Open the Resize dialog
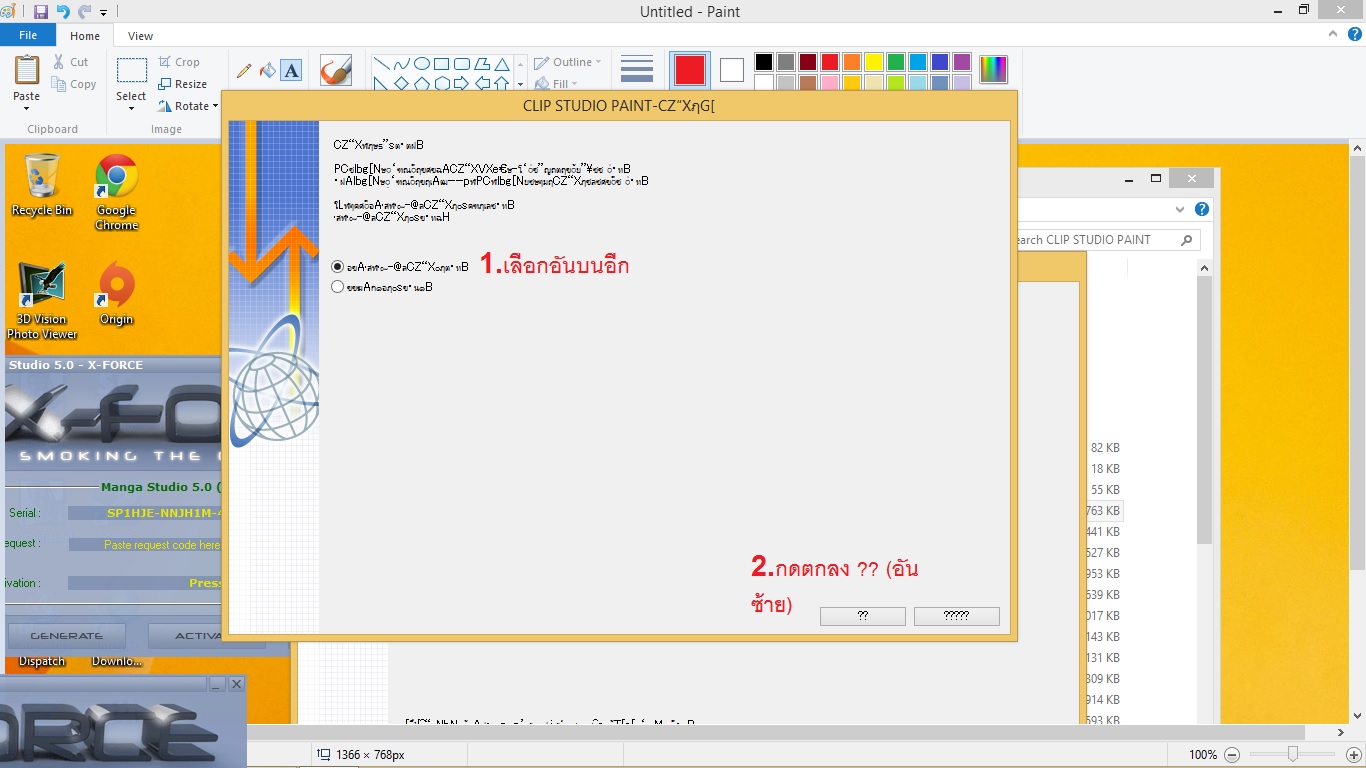The height and width of the screenshot is (768, 1366). (x=183, y=84)
